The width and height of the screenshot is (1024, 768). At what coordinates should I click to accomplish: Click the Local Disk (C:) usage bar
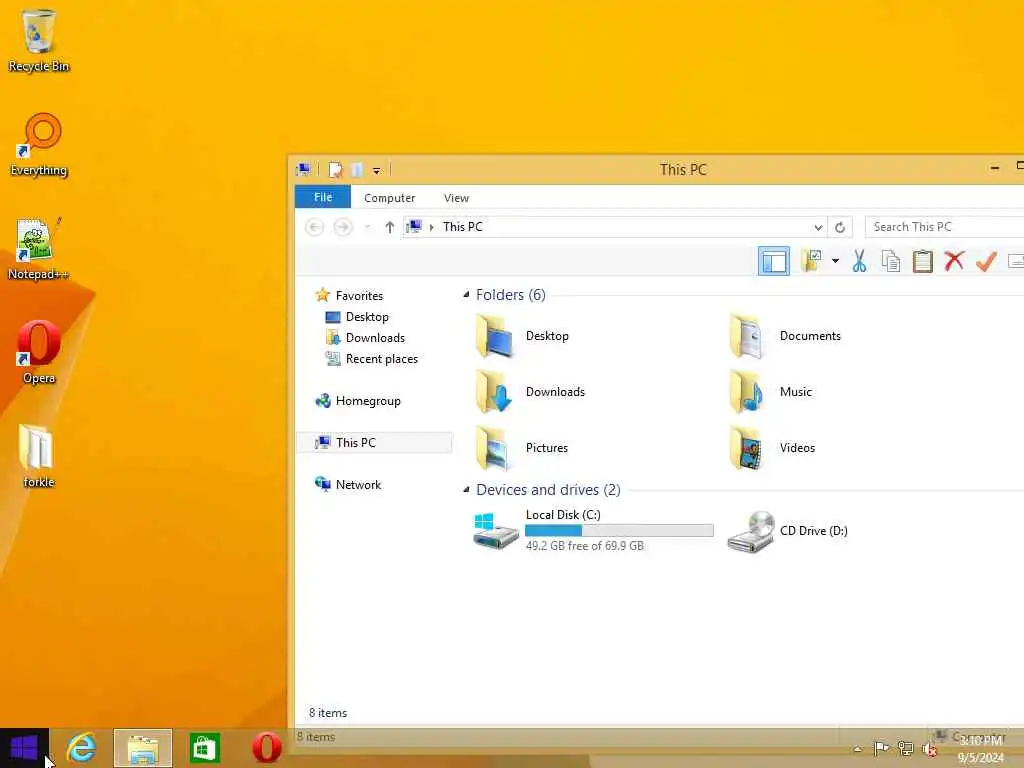coord(619,530)
